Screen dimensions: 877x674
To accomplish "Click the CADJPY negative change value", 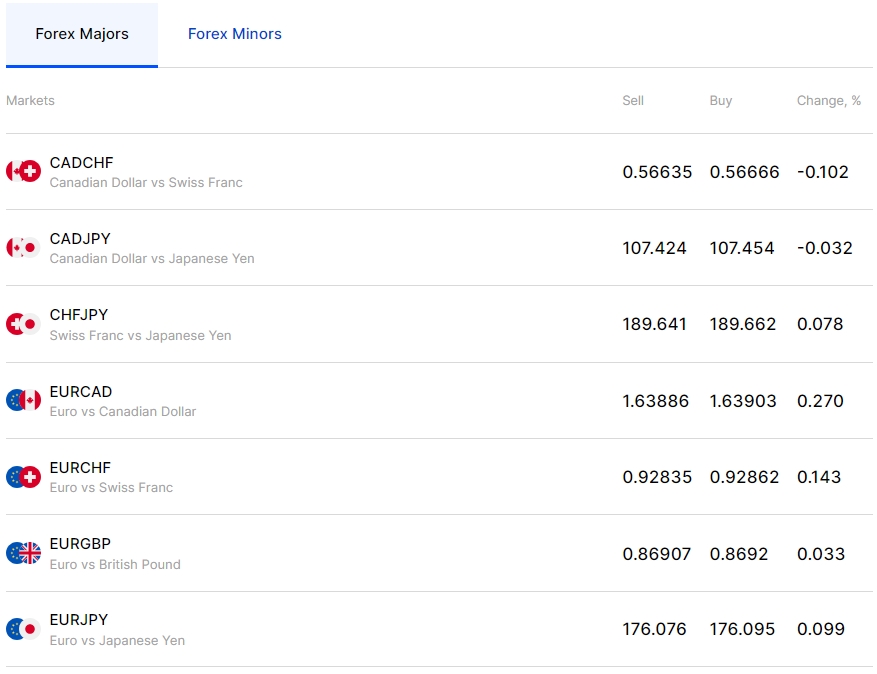I will (x=824, y=247).
